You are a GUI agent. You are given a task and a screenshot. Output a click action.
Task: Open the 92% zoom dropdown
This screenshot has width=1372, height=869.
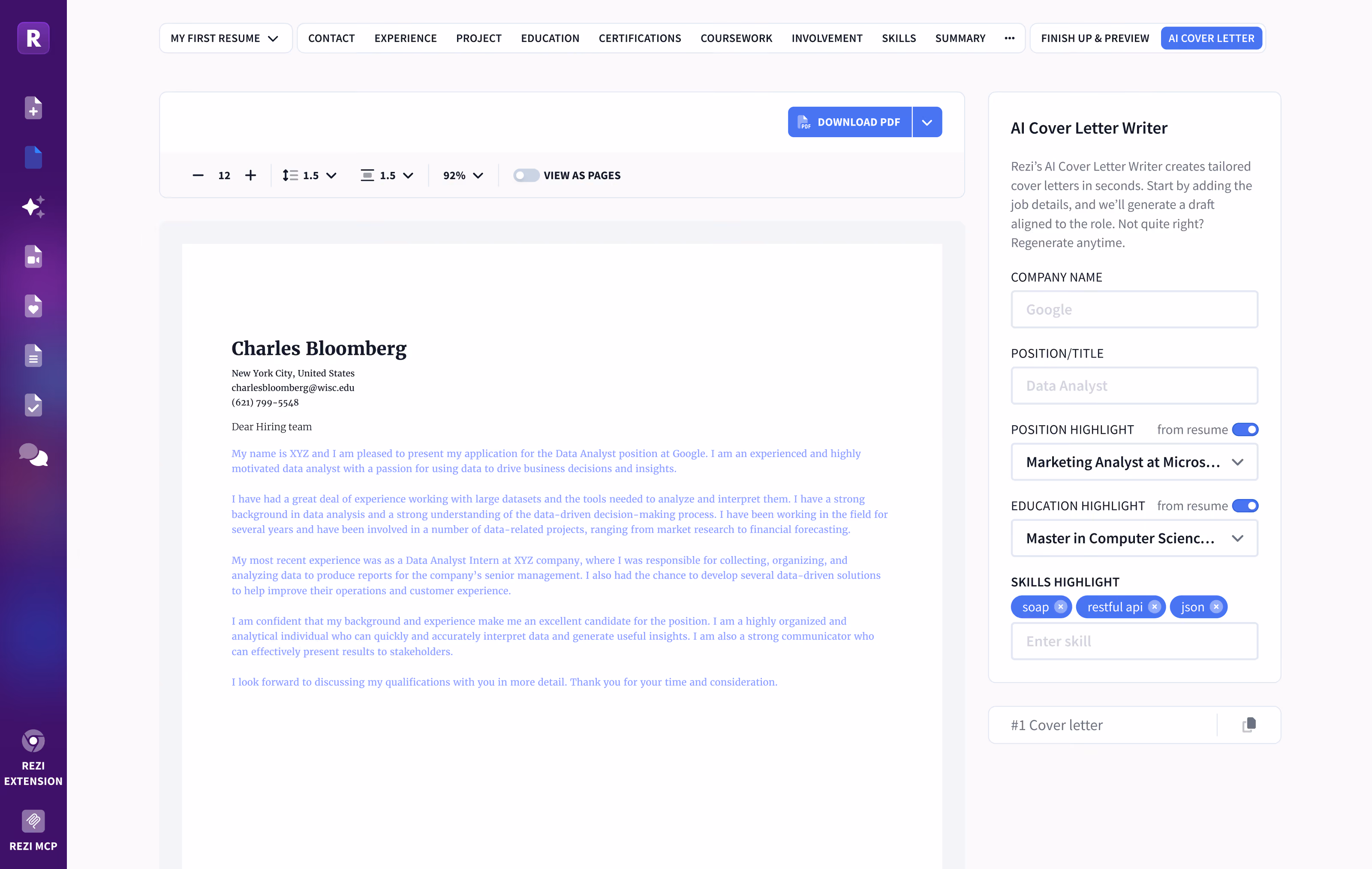click(x=463, y=175)
